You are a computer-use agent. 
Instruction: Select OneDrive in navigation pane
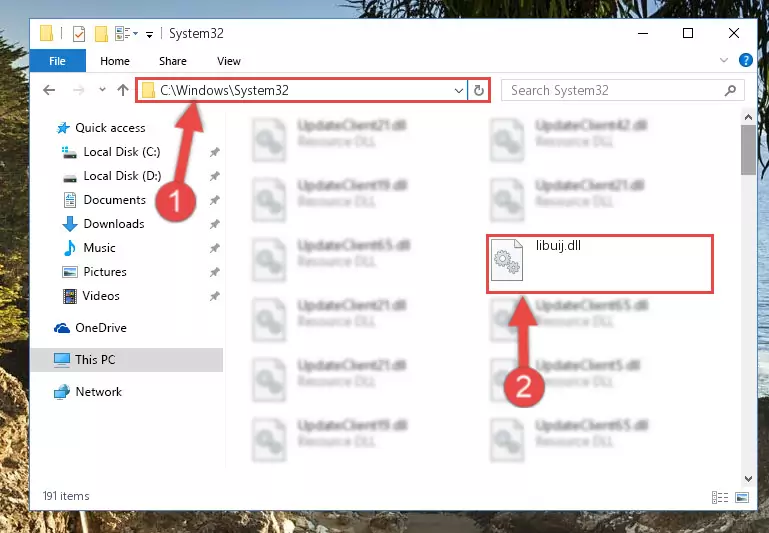pyautogui.click(x=101, y=328)
